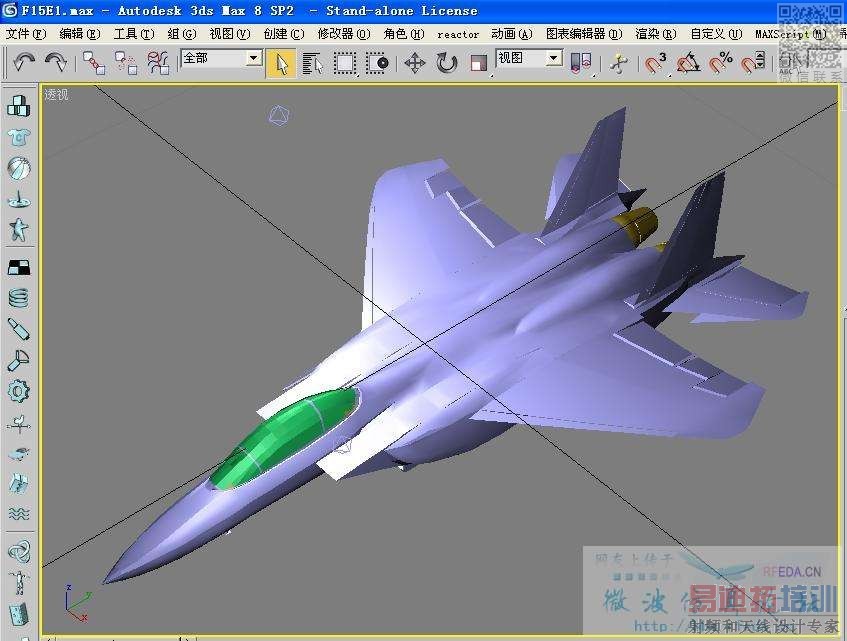This screenshot has width=847, height=641.
Task: Create a reactor Fracture object
Action: point(18,484)
